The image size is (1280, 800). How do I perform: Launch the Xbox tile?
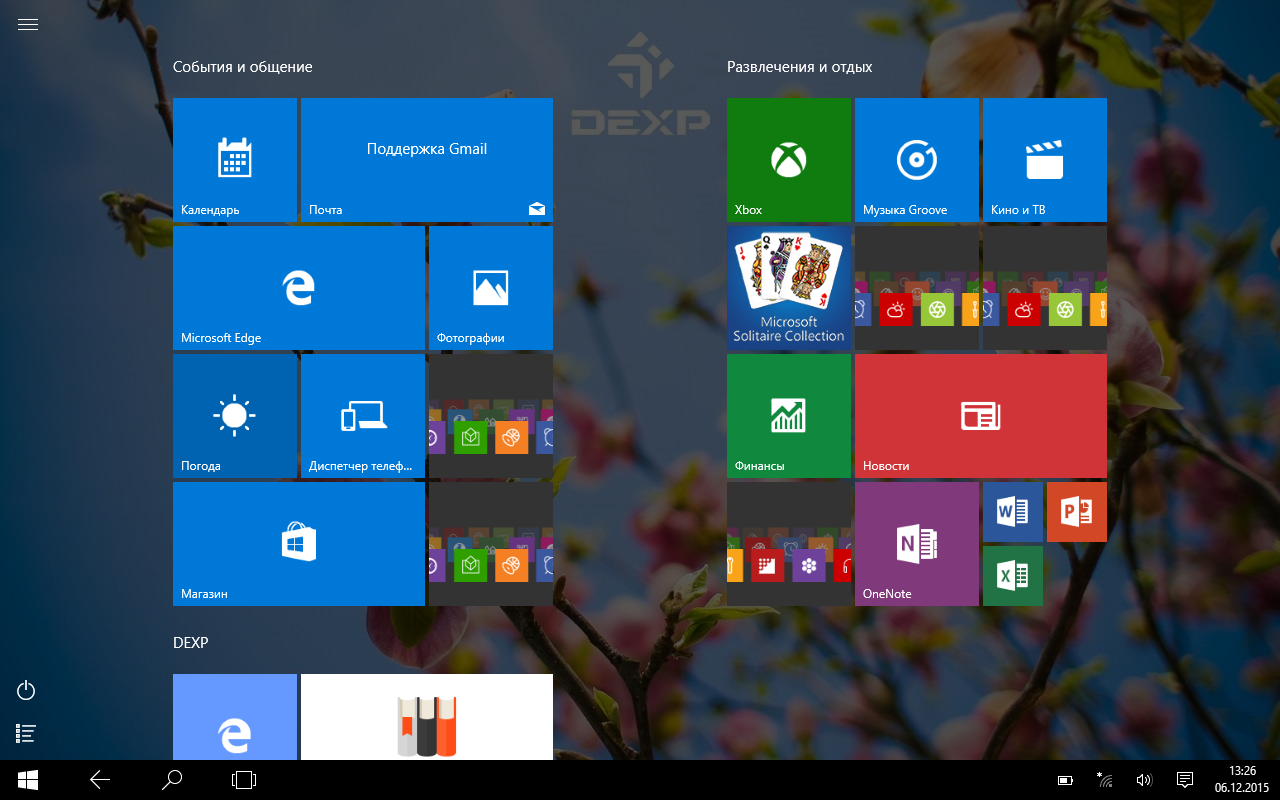pos(789,160)
